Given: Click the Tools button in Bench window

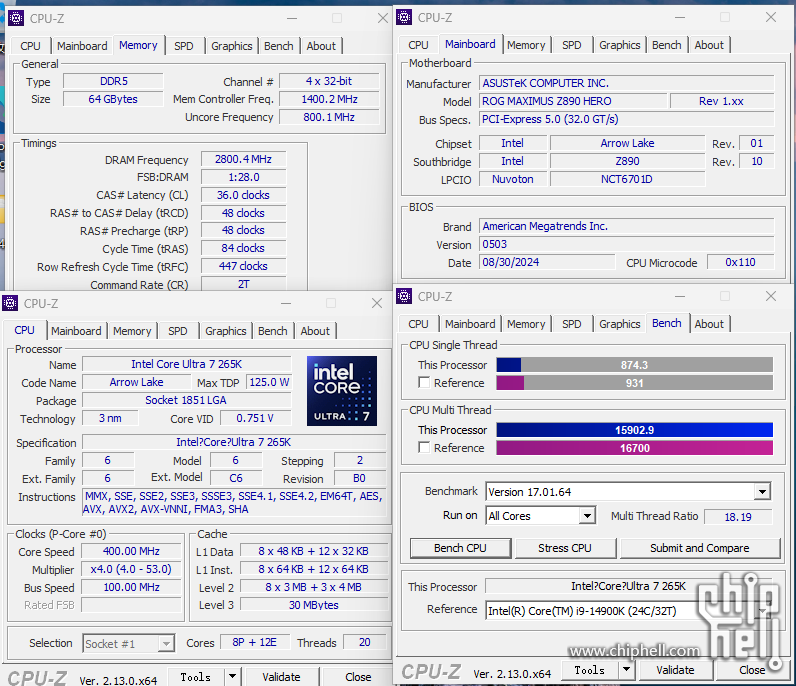Looking at the screenshot, I should [589, 670].
